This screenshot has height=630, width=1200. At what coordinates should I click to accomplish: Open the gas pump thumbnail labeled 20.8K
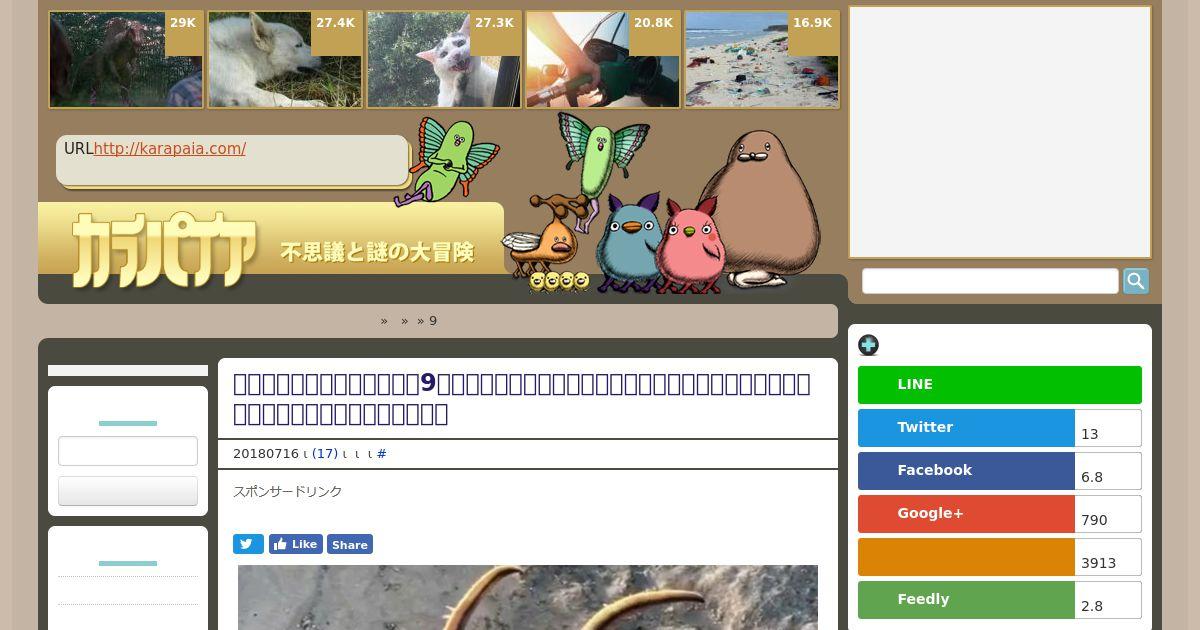[603, 59]
